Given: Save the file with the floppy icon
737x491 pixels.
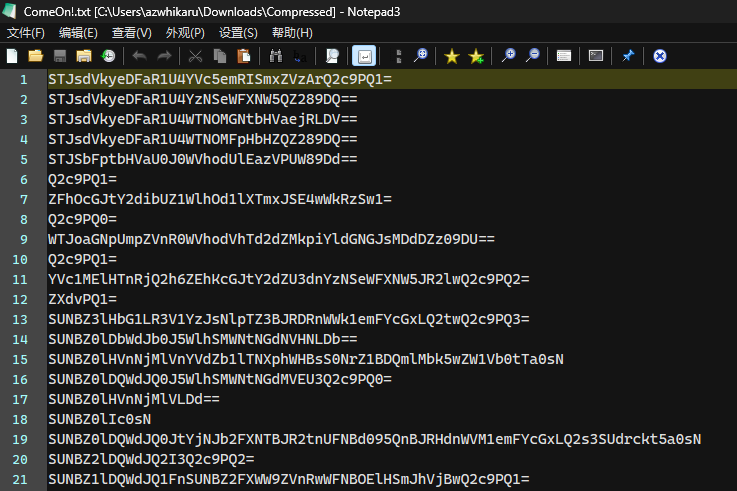Looking at the screenshot, I should click(x=60, y=56).
